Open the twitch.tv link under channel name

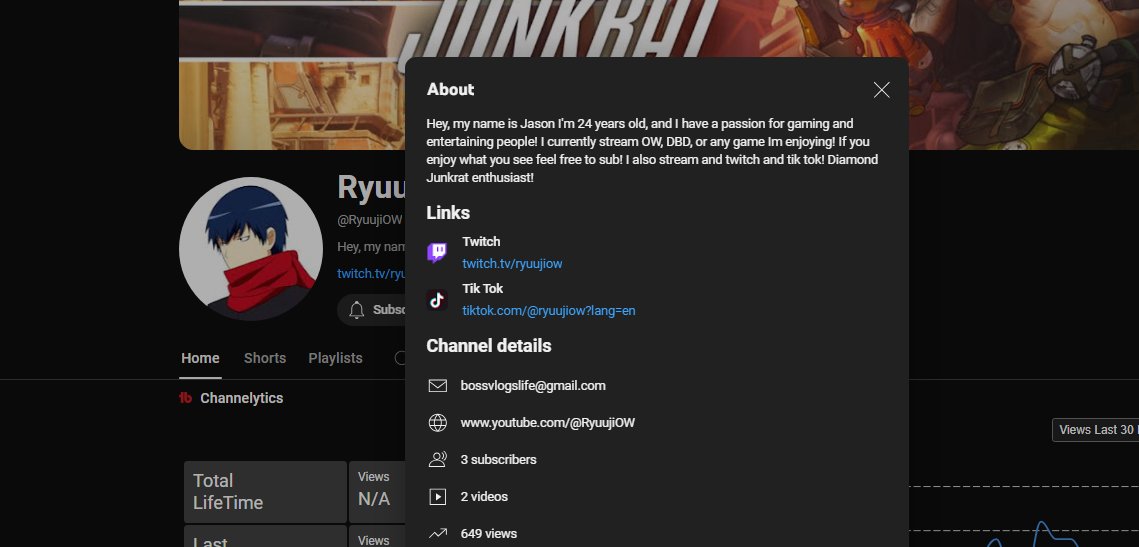point(370,274)
